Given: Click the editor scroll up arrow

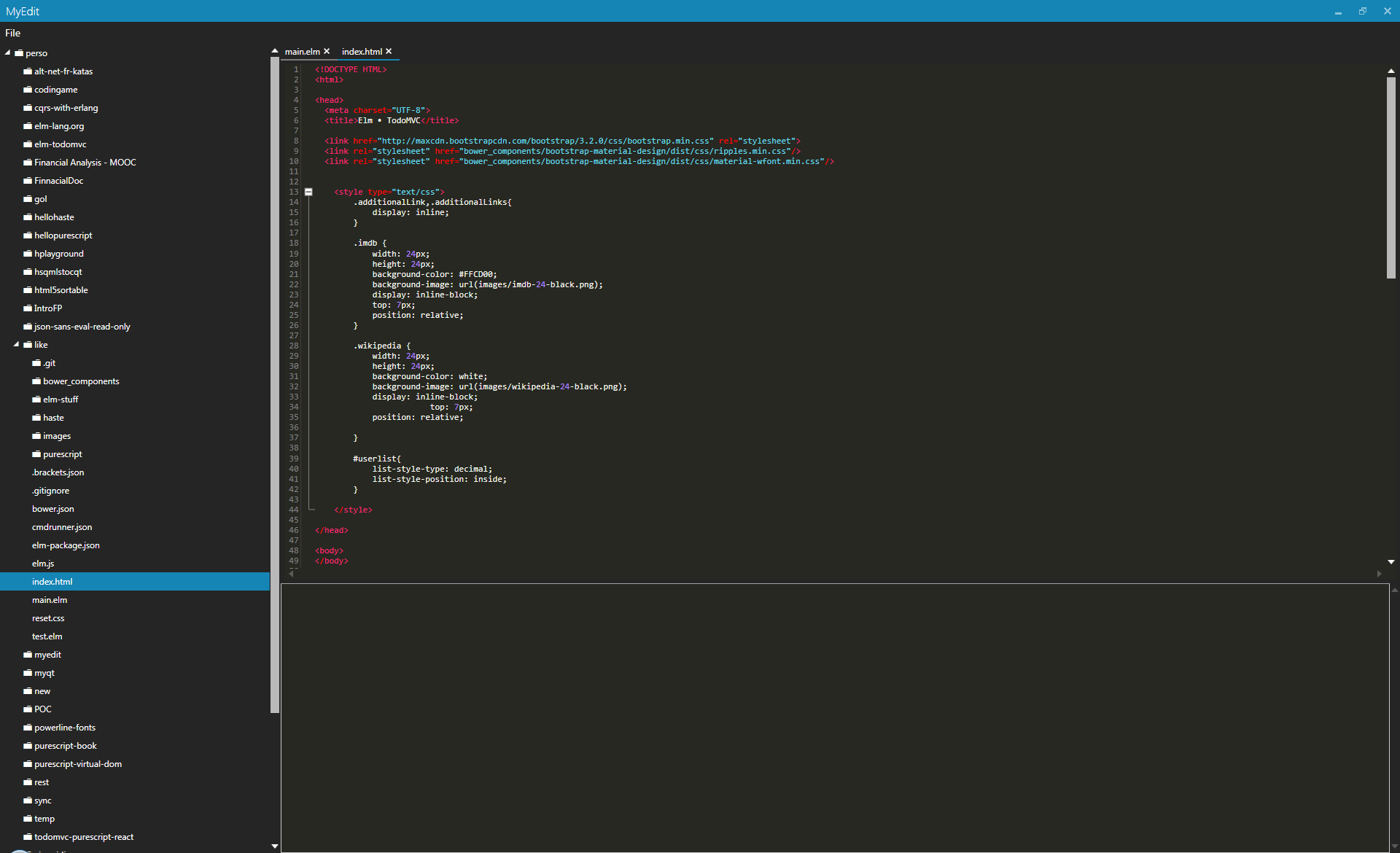Looking at the screenshot, I should [1391, 71].
